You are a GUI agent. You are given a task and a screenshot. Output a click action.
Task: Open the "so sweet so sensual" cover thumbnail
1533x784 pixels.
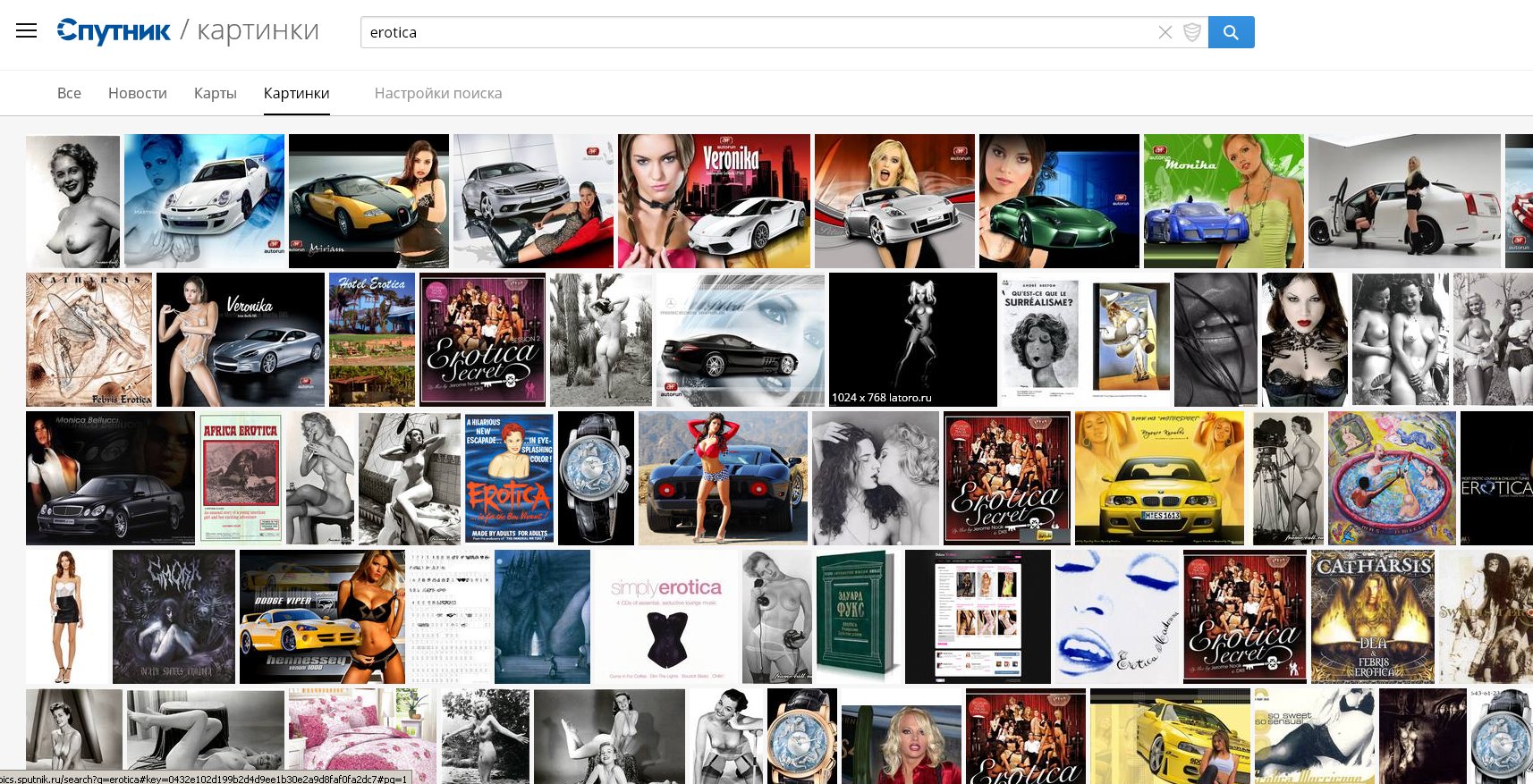[x=1314, y=737]
